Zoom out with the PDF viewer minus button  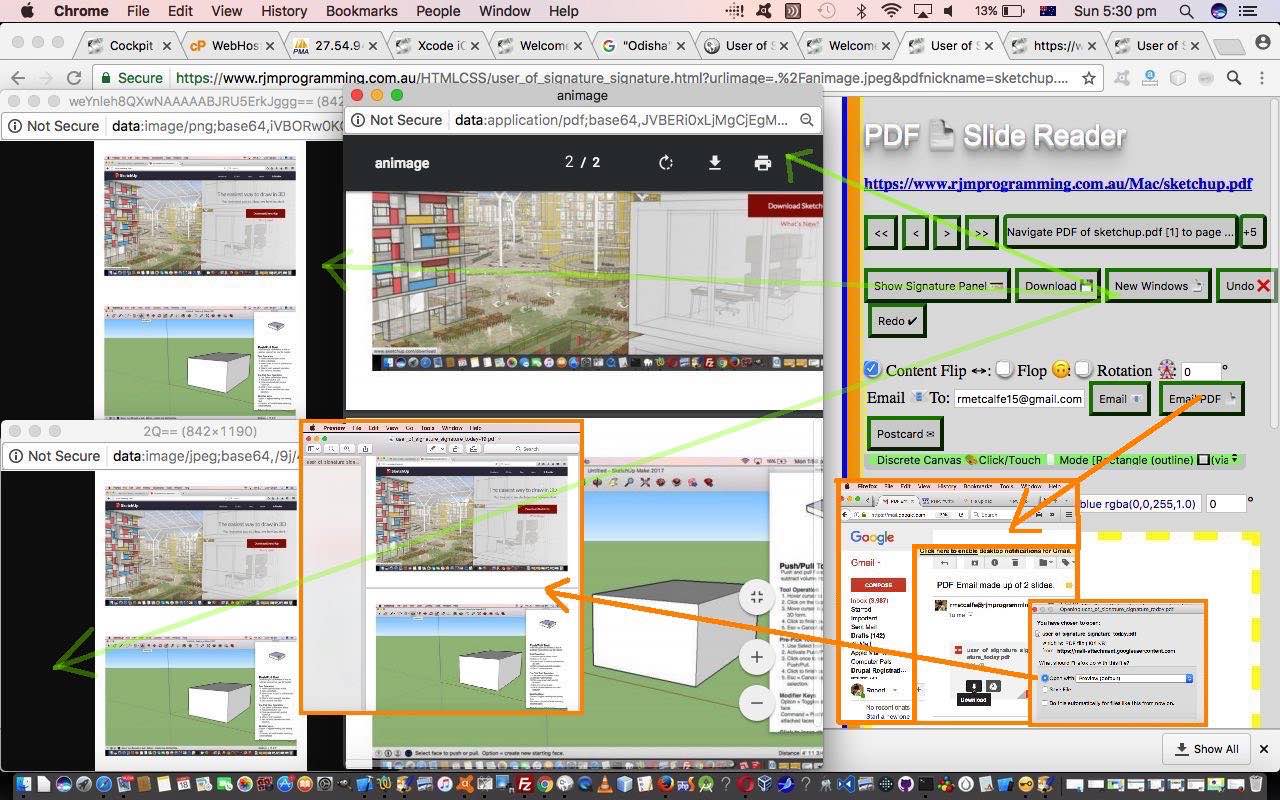tap(757, 702)
